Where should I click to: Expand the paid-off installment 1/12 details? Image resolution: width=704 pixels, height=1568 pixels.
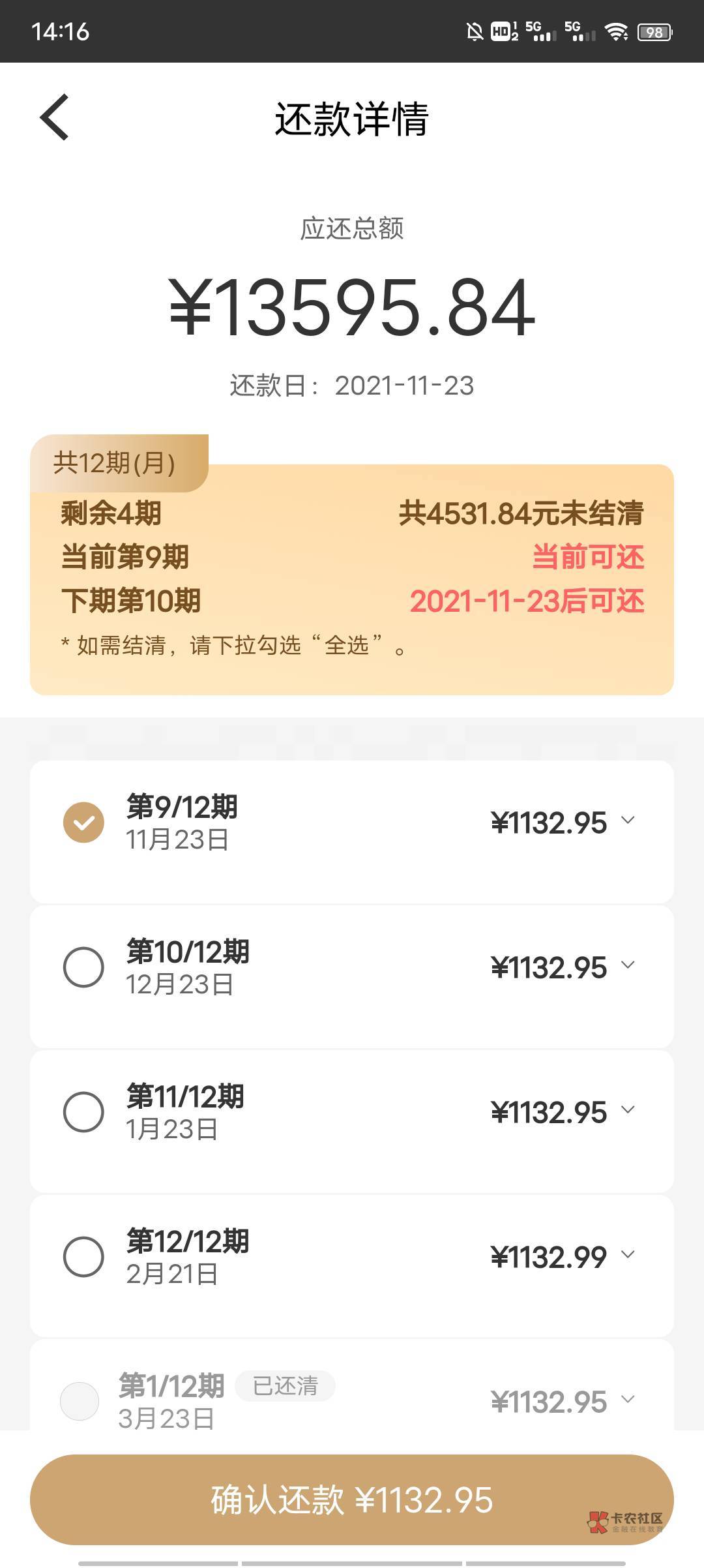pos(628,1400)
